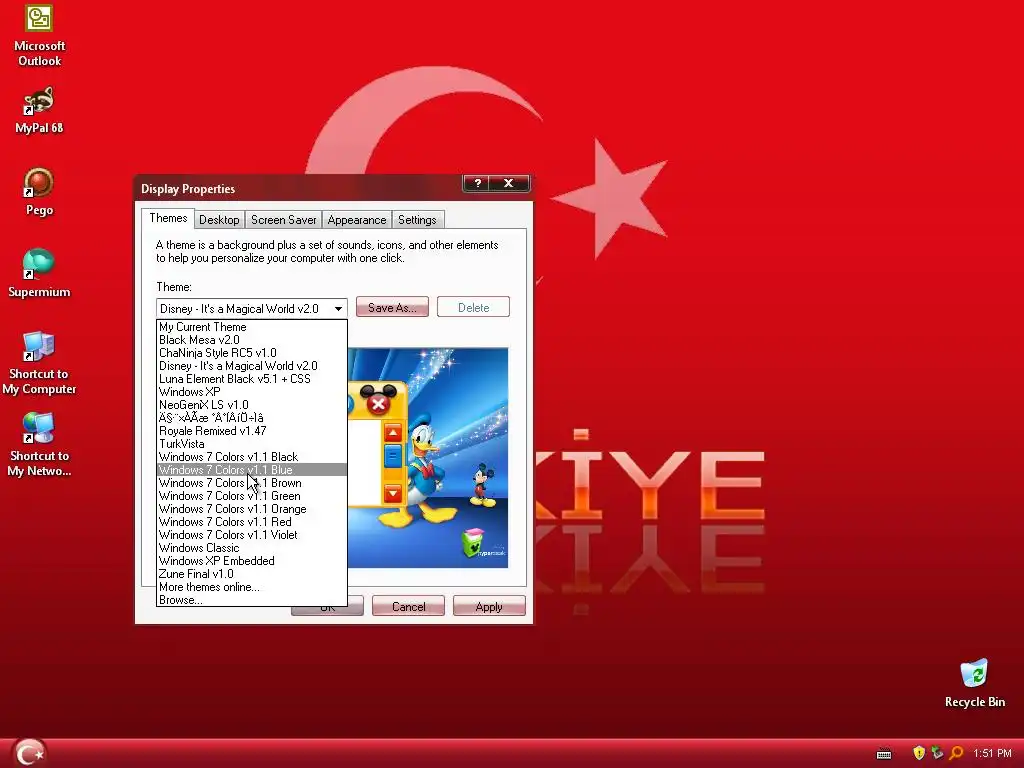Switch to the Themes tab
The width and height of the screenshot is (1024, 768).
coord(168,218)
